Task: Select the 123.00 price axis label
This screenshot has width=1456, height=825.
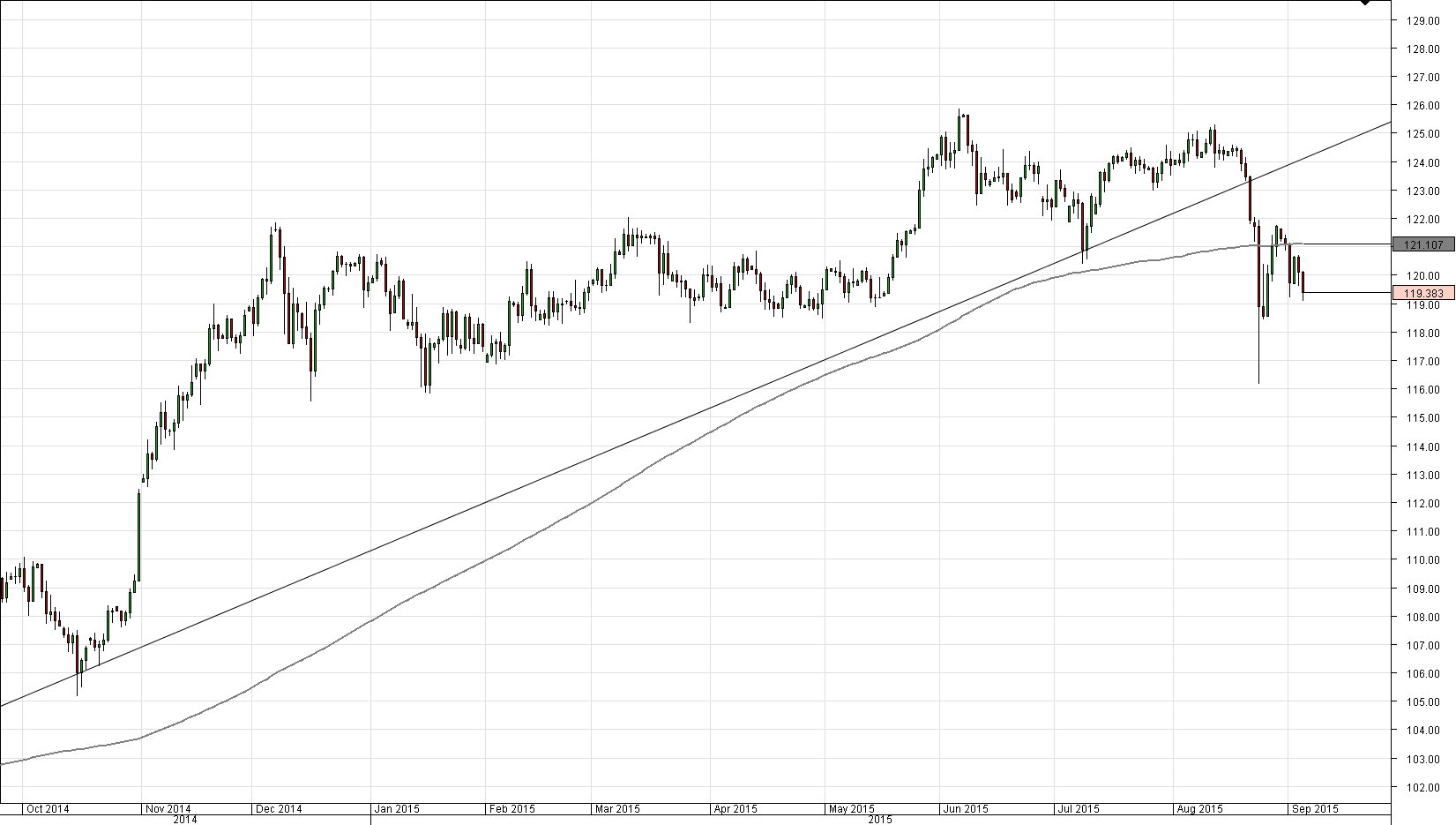Action: [1424, 191]
